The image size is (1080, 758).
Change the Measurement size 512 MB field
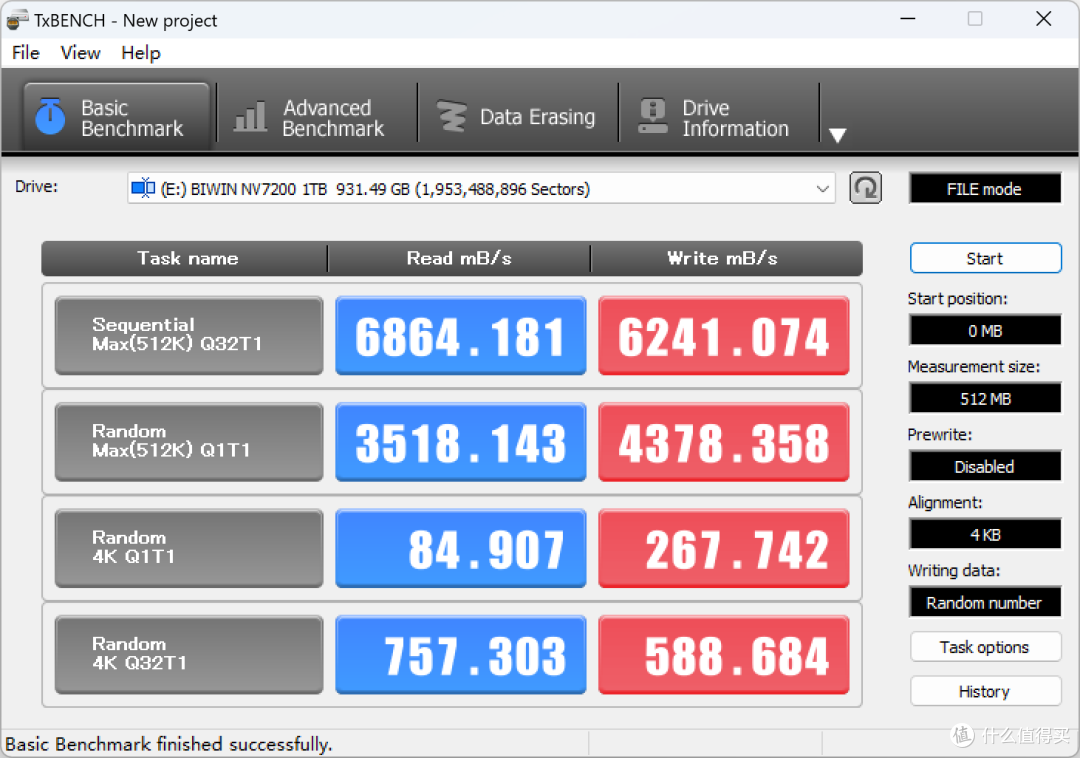(x=985, y=399)
